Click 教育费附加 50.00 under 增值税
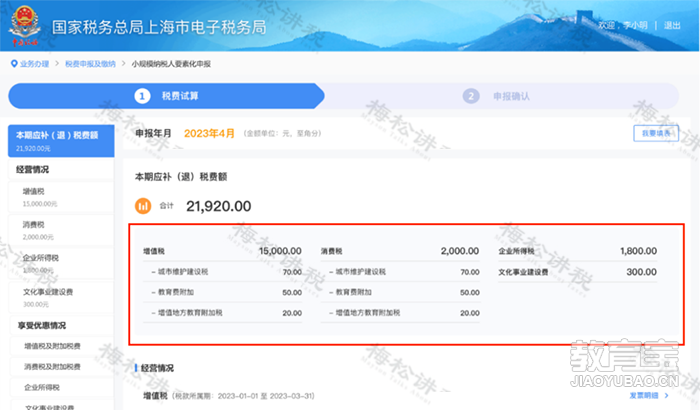This screenshot has height=410, width=700. click(222, 292)
